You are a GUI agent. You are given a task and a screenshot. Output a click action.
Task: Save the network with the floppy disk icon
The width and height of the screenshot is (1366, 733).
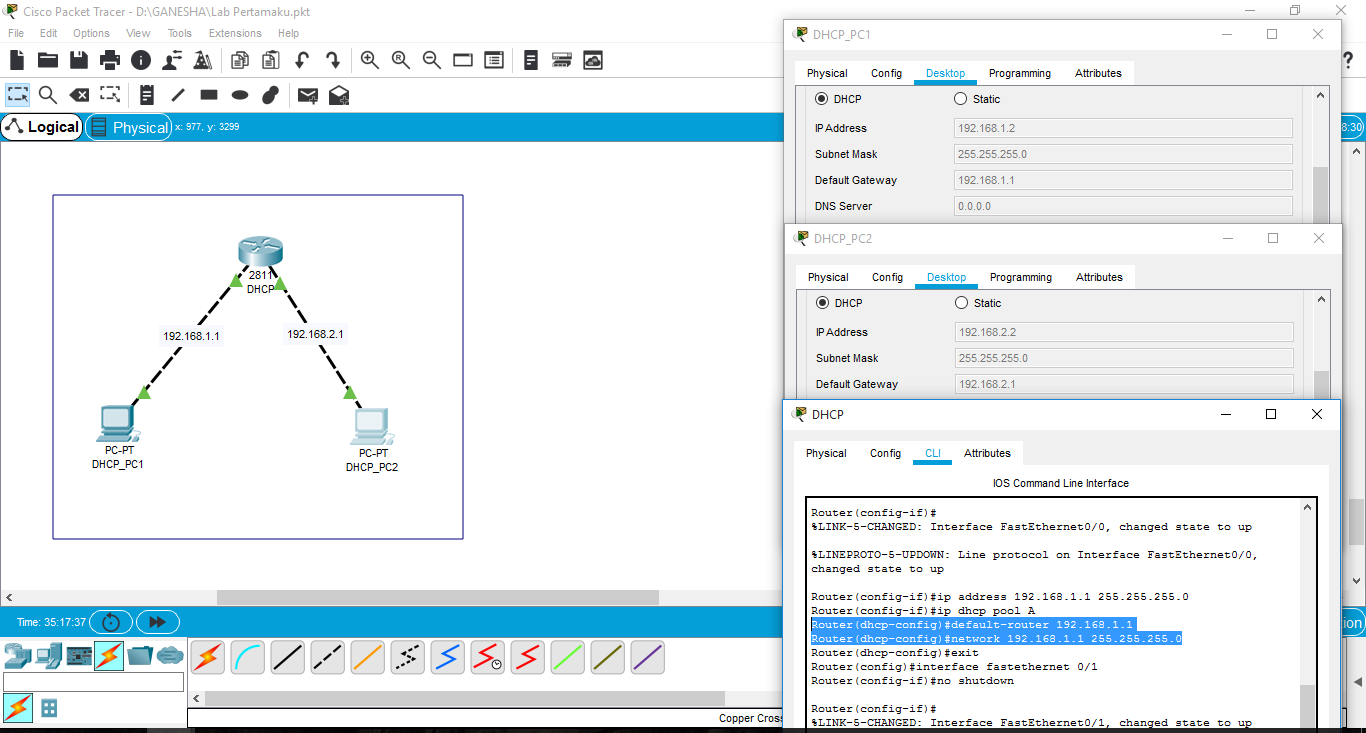[79, 60]
